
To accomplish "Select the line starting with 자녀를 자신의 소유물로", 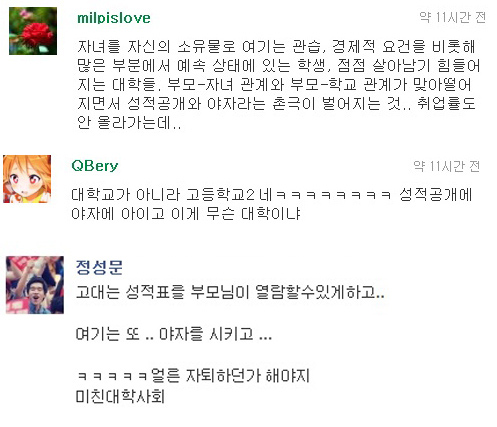I will (276, 46).
